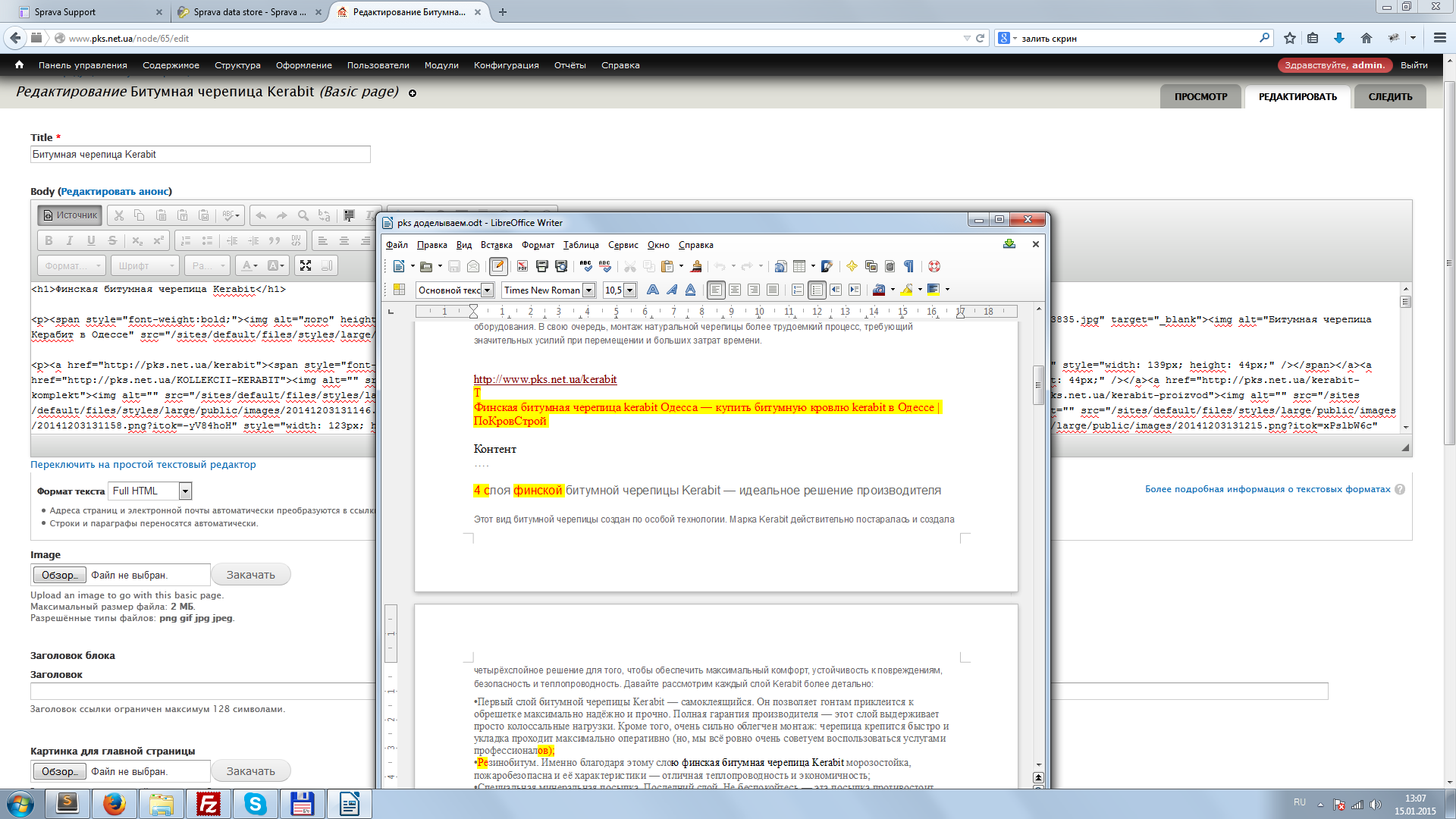Viewport: 1456px width, 819px height.
Task: Click the Title input field
Action: click(200, 154)
